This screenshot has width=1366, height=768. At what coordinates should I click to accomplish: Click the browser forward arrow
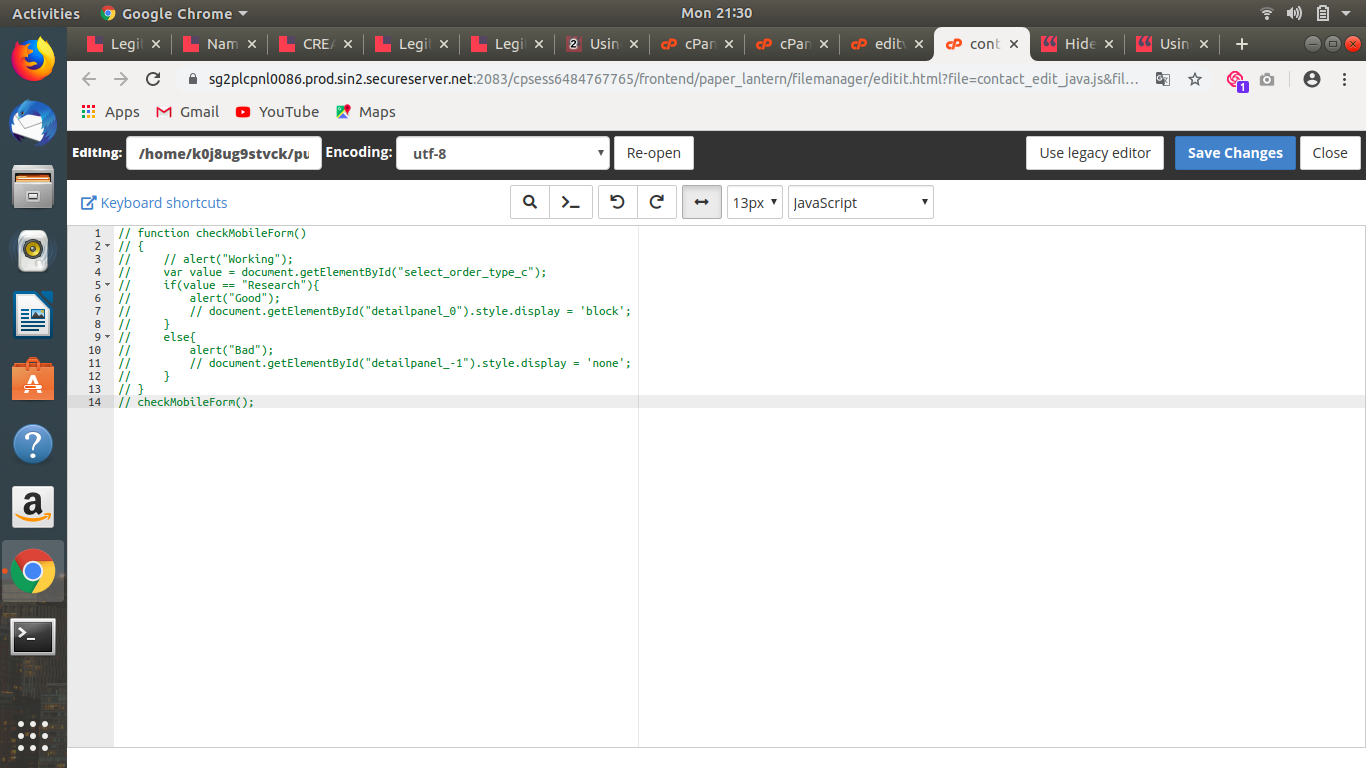[121, 79]
